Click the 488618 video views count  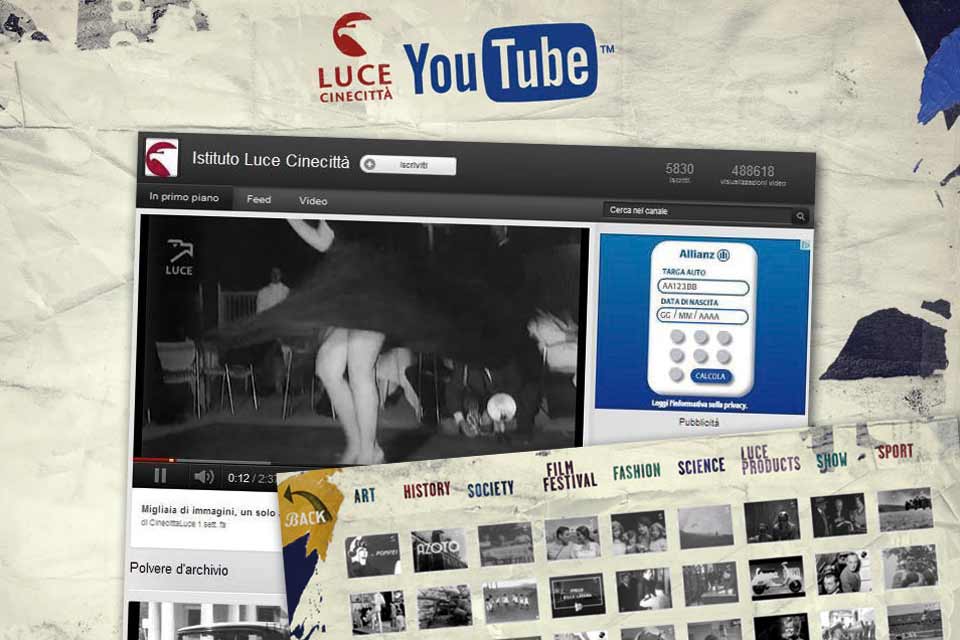pyautogui.click(x=752, y=175)
